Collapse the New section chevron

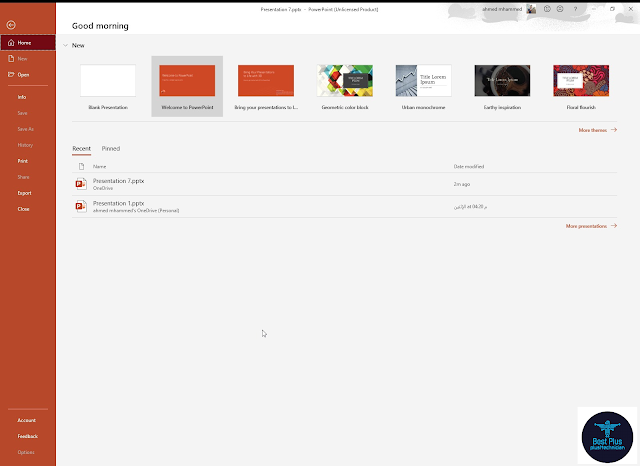[x=65, y=45]
